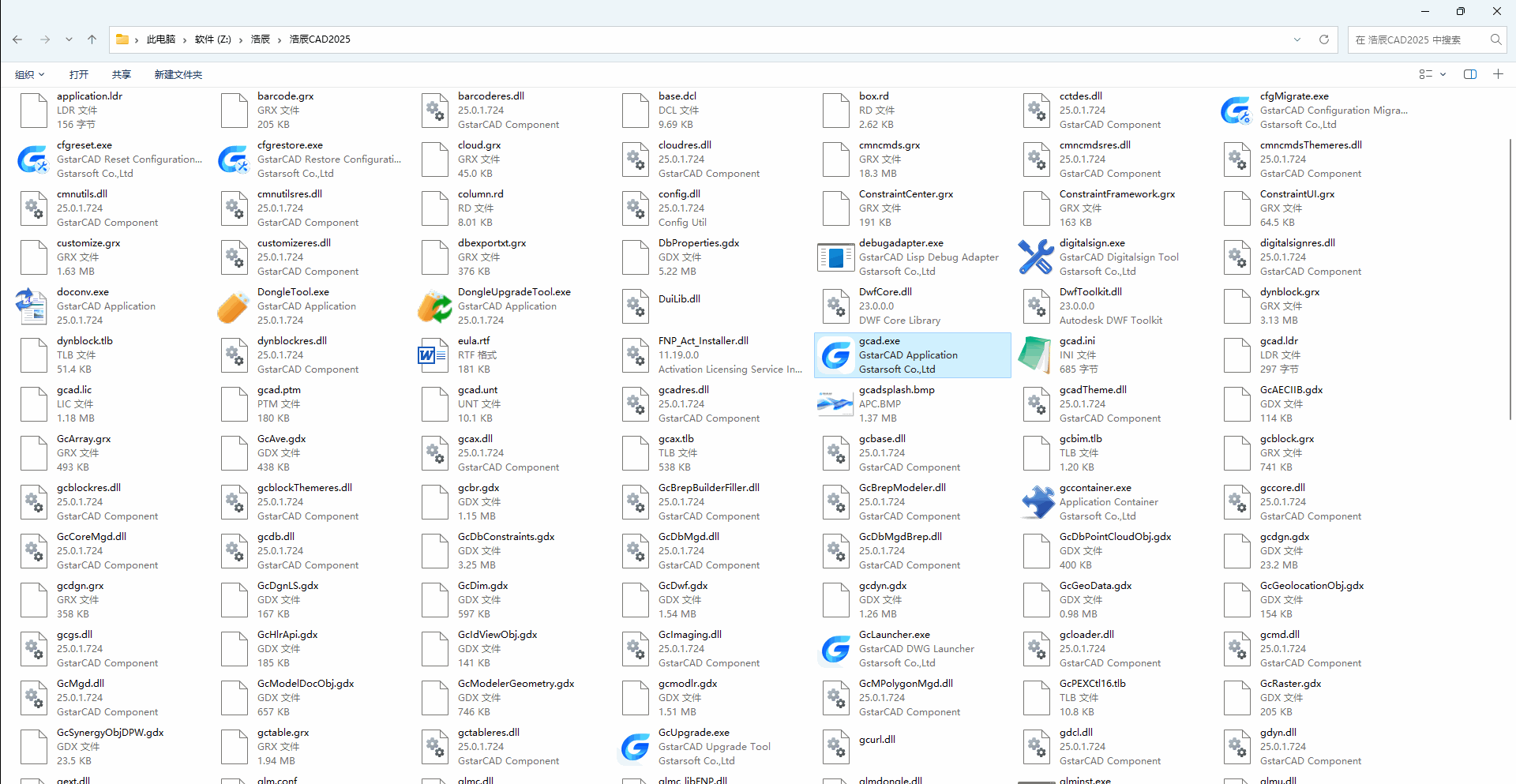Go up one folder level
Screen dimensions: 1516x784
(x=92, y=39)
